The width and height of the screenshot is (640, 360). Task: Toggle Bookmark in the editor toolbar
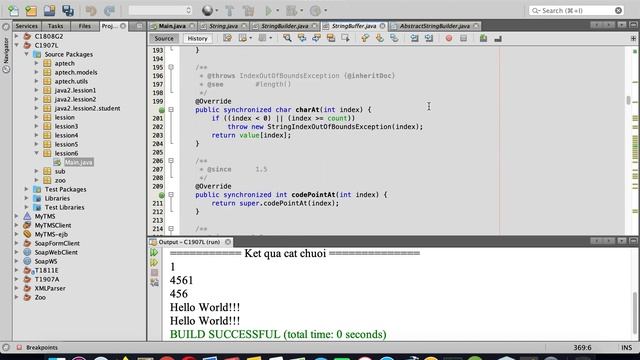point(394,38)
